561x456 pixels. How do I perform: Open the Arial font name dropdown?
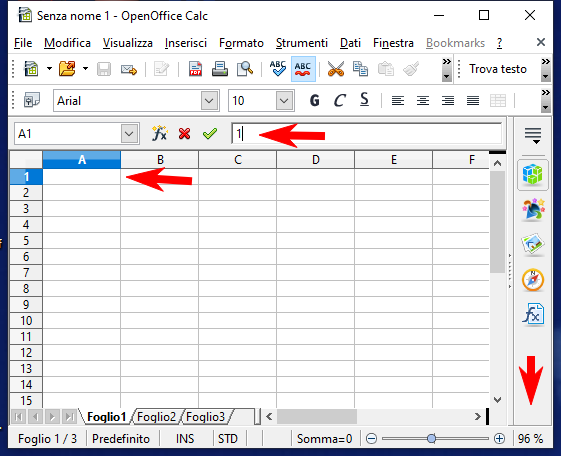point(209,101)
